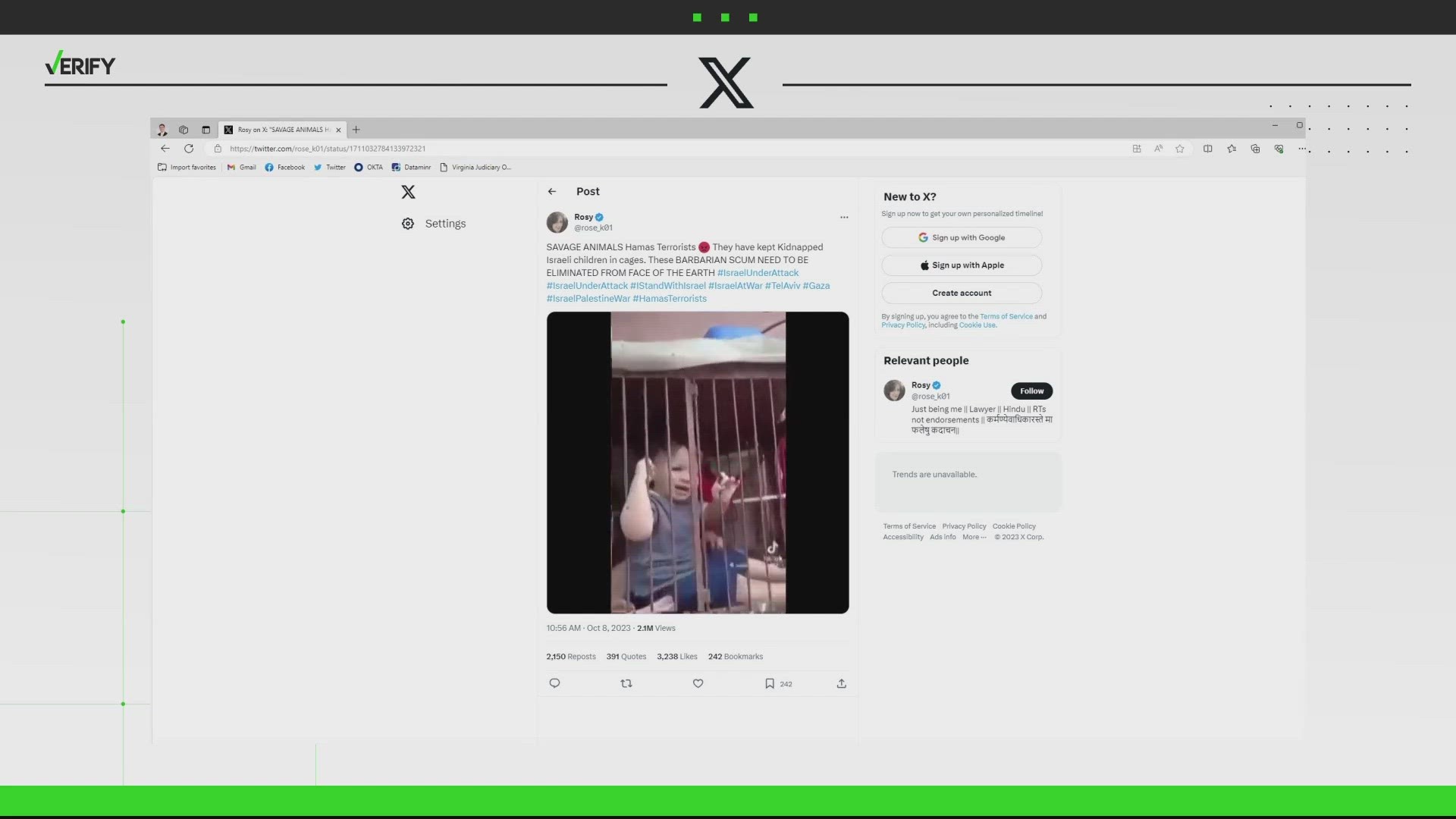1456x819 pixels.
Task: Click the browser refresh page icon
Action: pos(189,148)
